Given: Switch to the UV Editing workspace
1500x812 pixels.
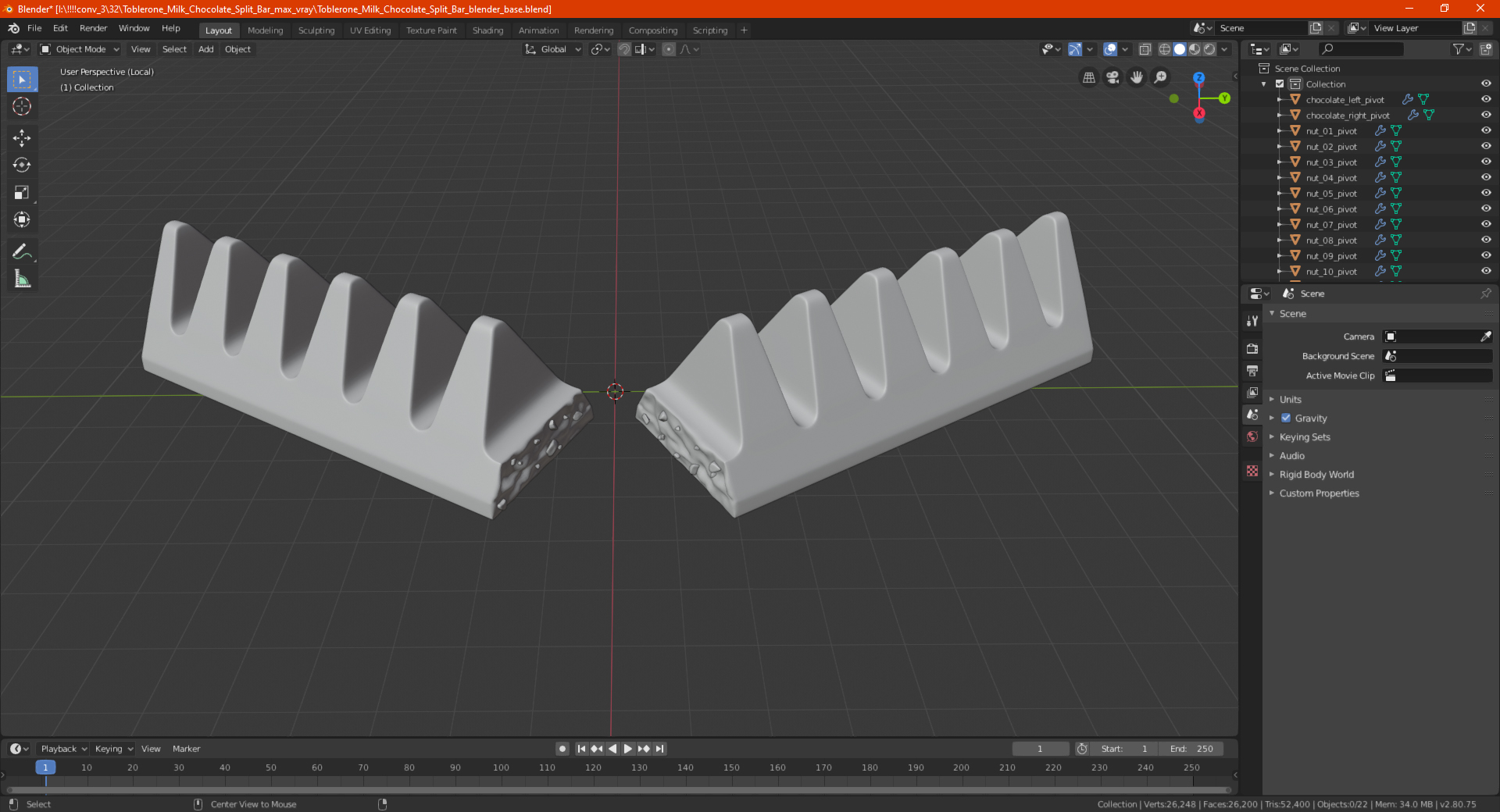Looking at the screenshot, I should tap(370, 30).
